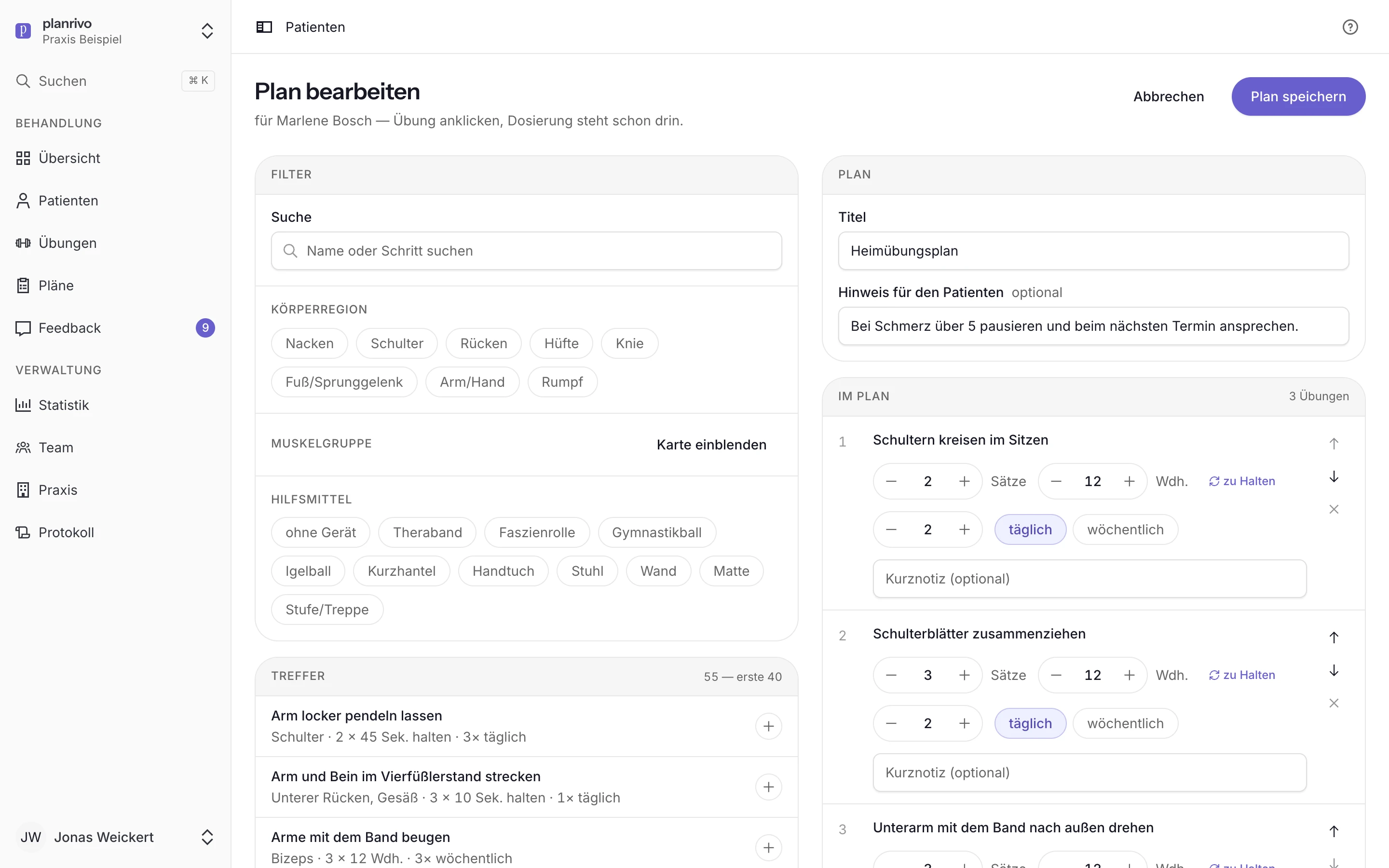
Task: Toggle the Rücken body region filter
Action: [483, 343]
